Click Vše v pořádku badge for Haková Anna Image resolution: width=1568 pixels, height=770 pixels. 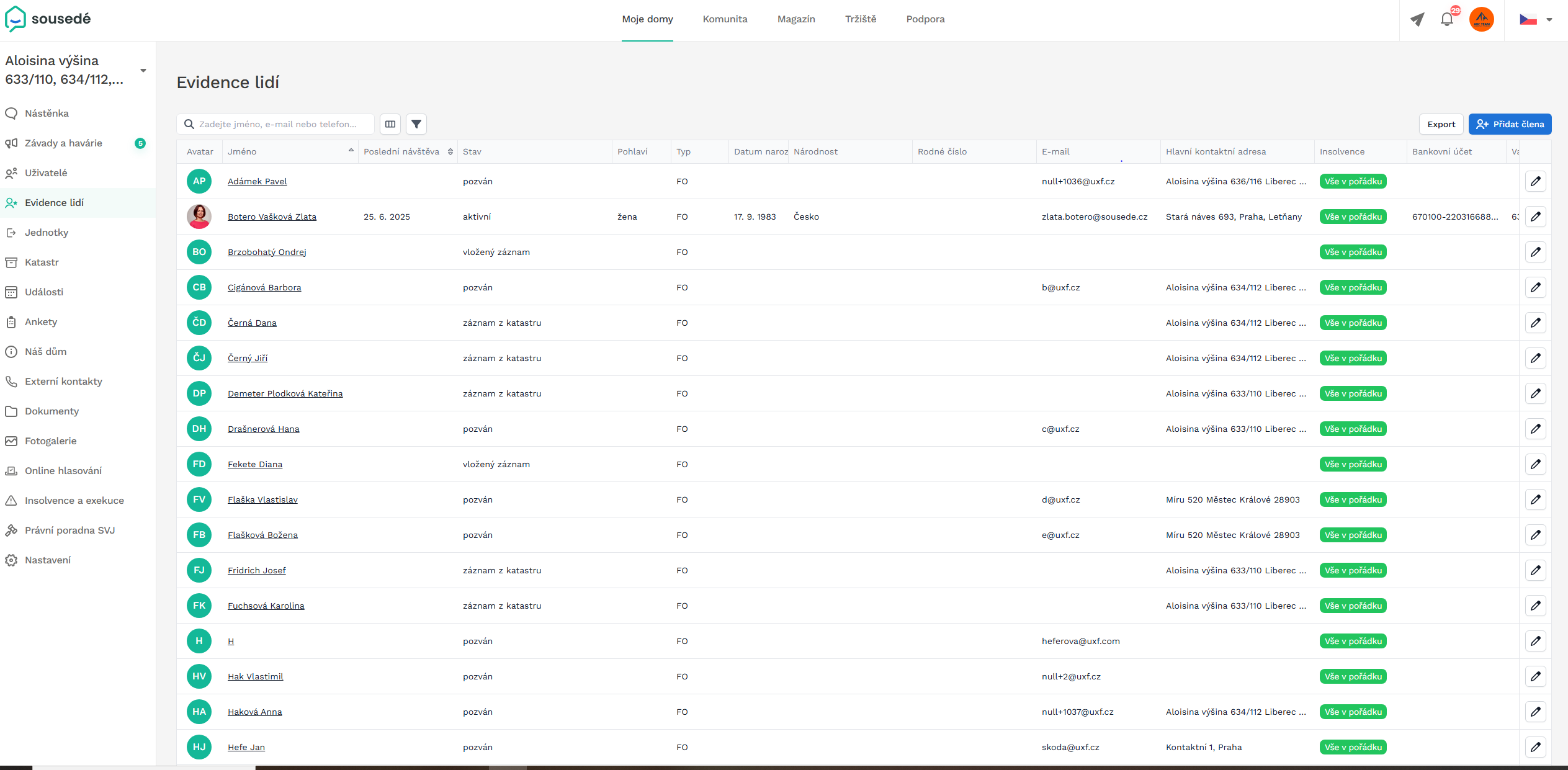[1353, 712]
